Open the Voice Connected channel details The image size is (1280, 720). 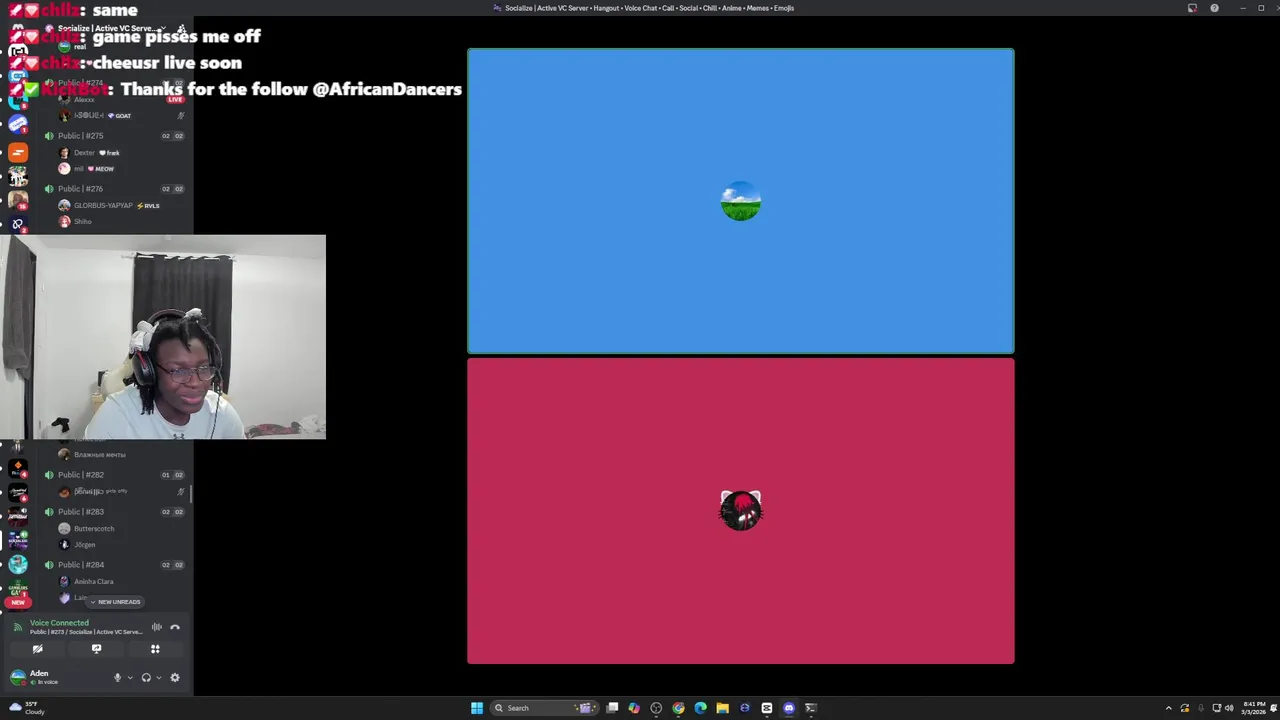86,627
